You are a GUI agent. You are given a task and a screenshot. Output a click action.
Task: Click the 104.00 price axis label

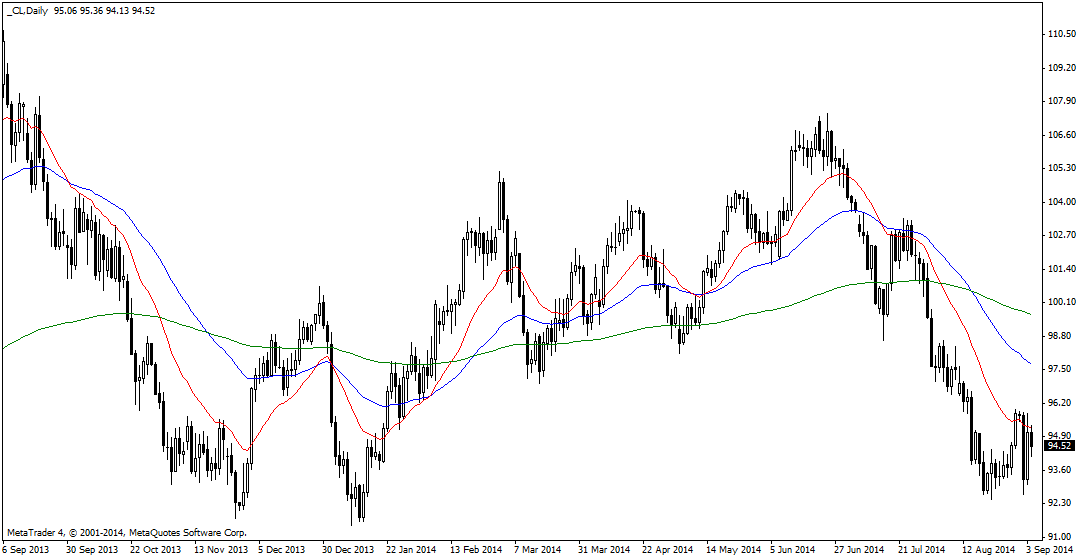[1061, 201]
